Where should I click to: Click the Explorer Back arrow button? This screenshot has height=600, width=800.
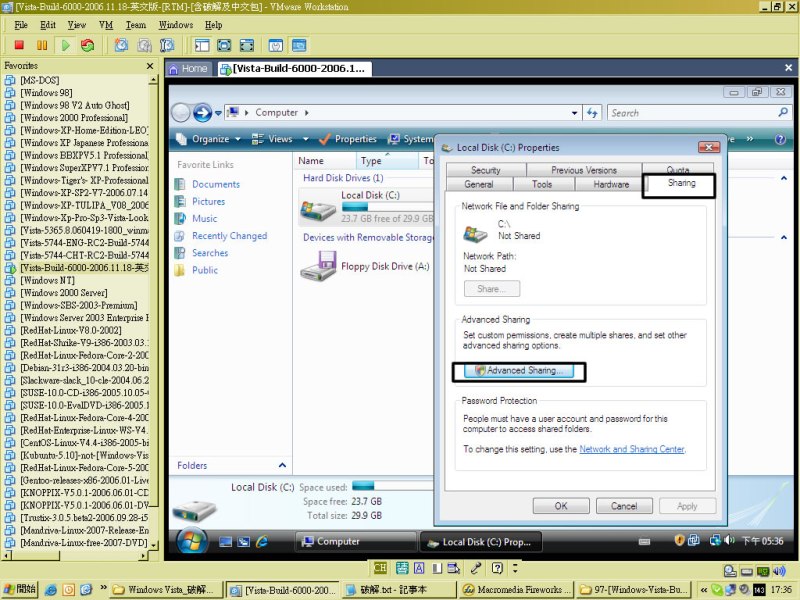(181, 113)
